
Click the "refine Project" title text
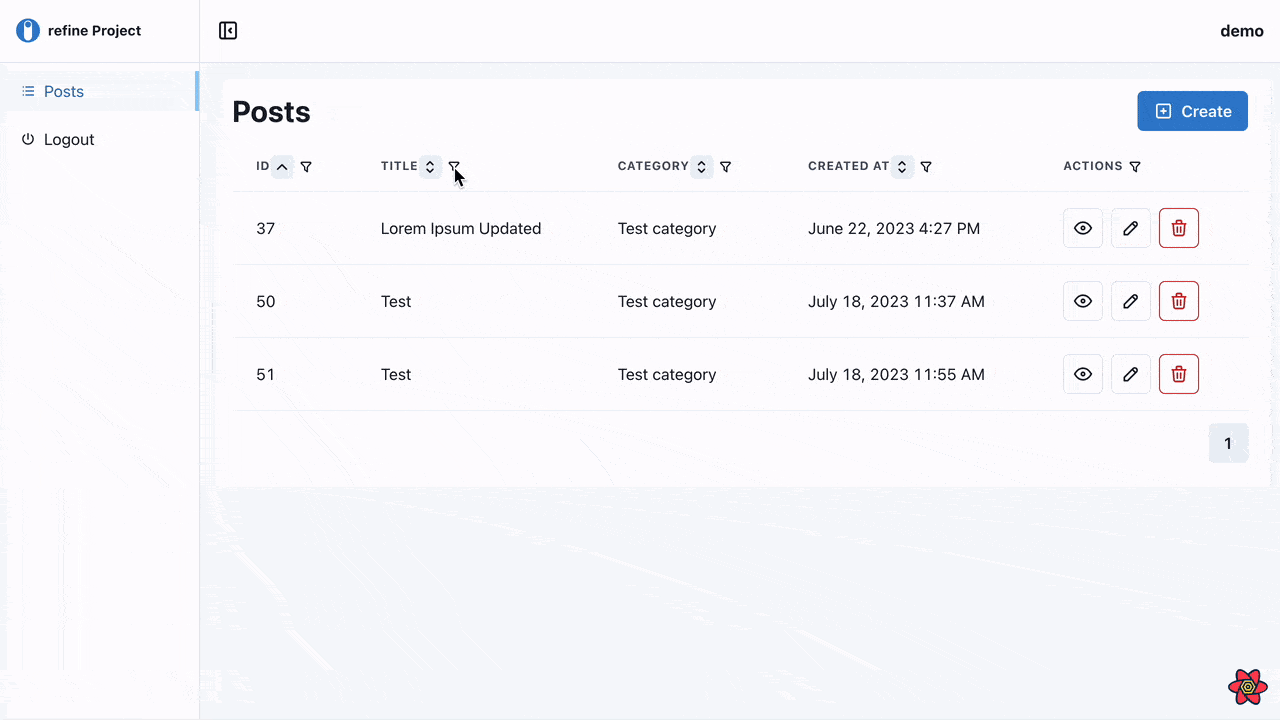(94, 31)
